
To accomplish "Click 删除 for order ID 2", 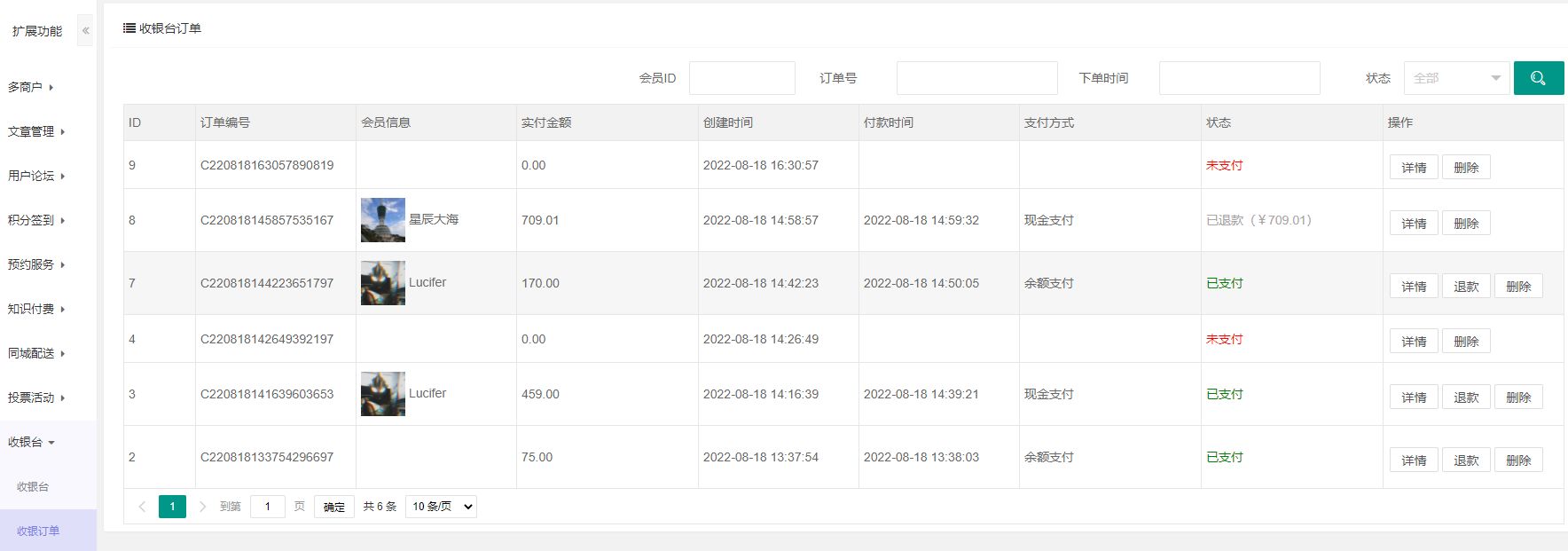I will click(1517, 460).
